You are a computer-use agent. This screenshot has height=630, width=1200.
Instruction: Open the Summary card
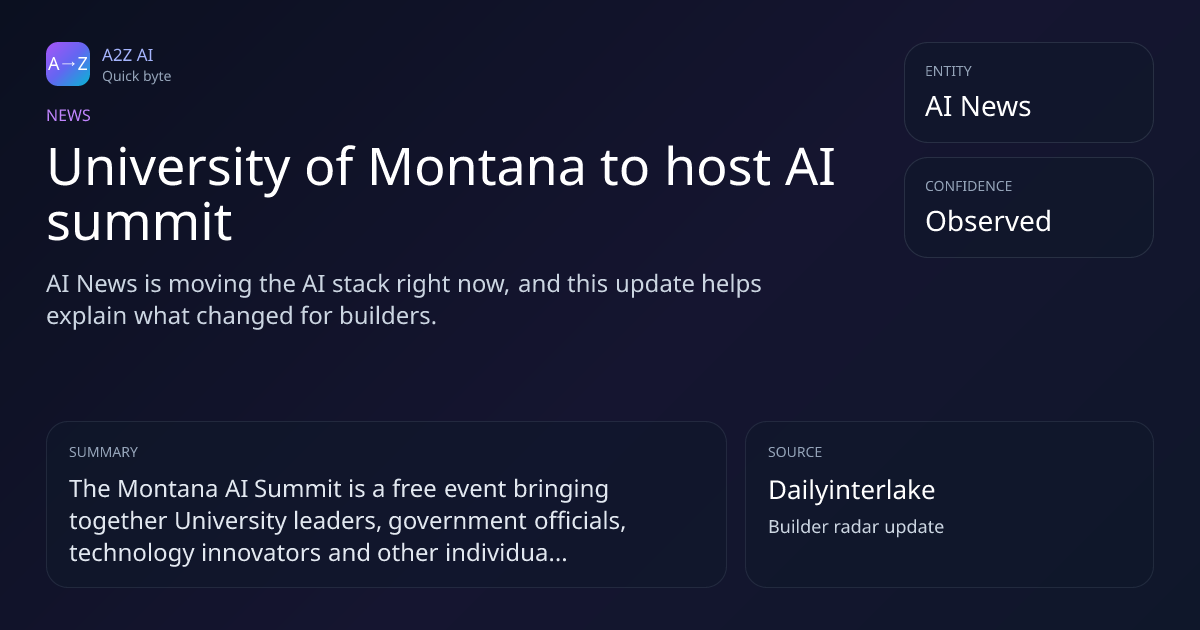point(386,504)
